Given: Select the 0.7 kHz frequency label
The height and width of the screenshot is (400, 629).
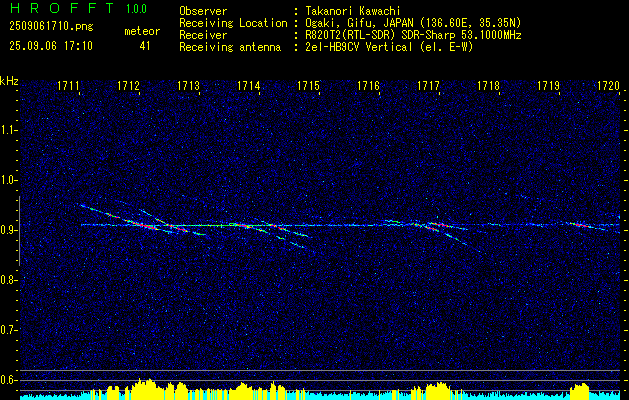Looking at the screenshot, I should [8, 330].
